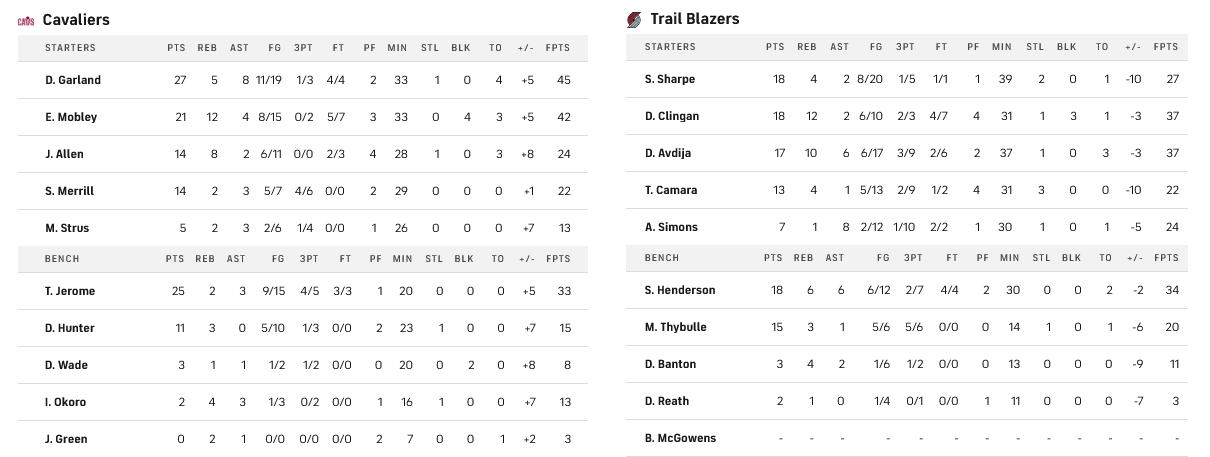Click REB header in Blazers starters table

[807, 46]
